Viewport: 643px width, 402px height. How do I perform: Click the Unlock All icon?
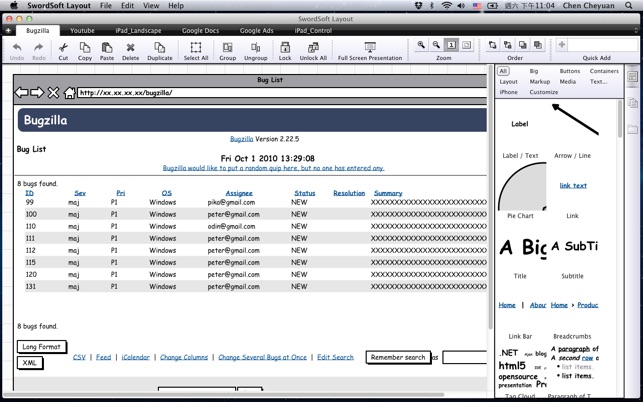[313, 47]
